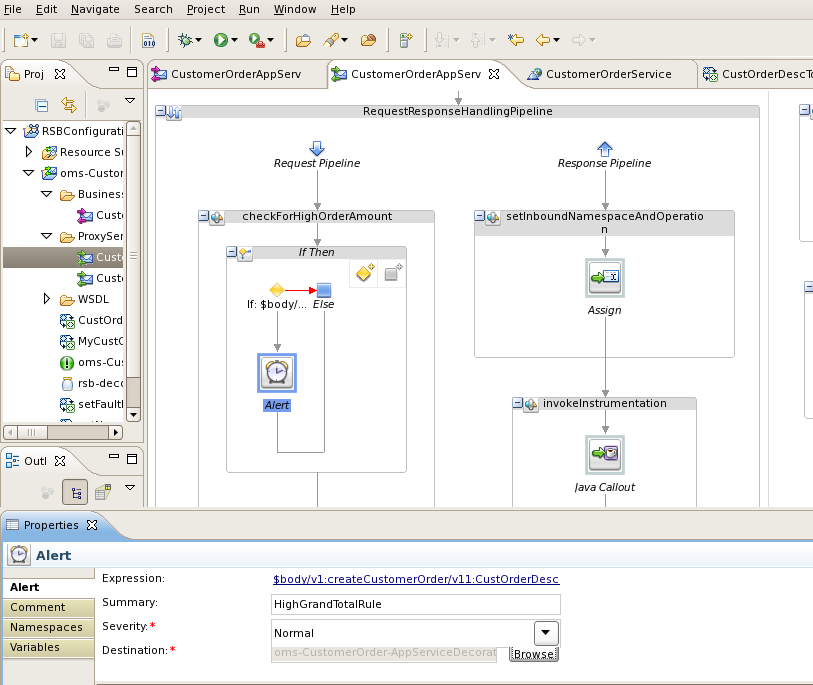Click the Browse button for Destination
813x685 pixels.
[533, 654]
